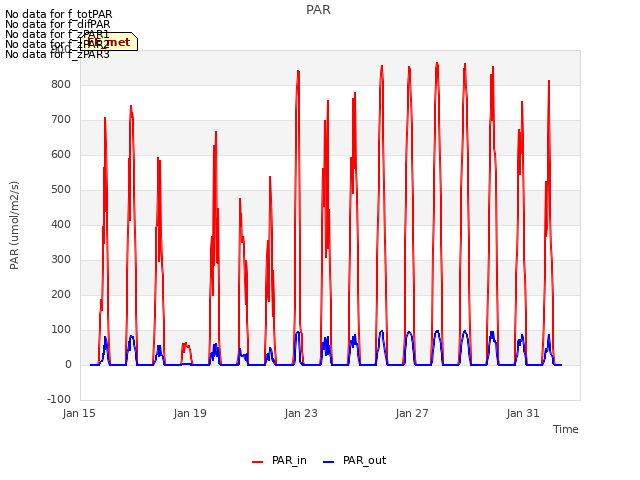This screenshot has height=480, width=640.
Task: Click the 100 y-axis tick label
Action: [61, 330]
